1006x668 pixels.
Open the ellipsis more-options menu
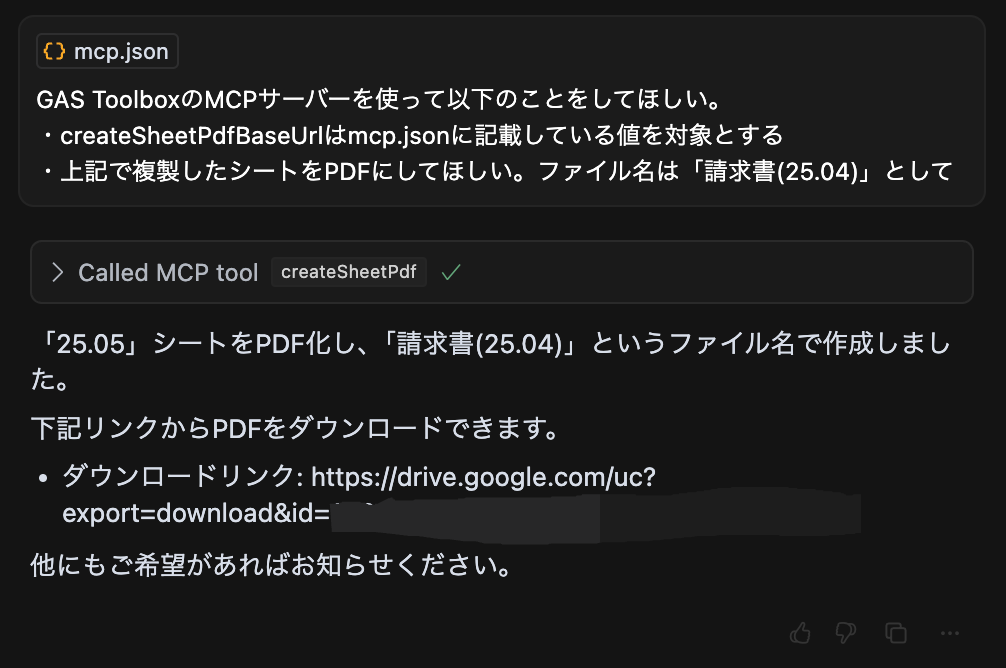point(949,633)
